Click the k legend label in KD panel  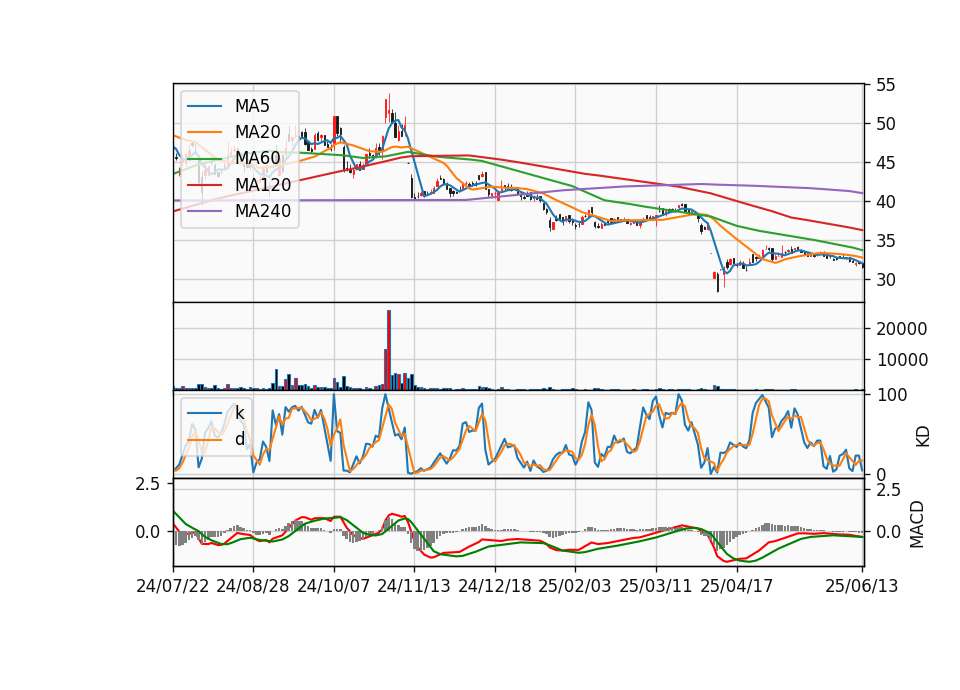pos(239,413)
